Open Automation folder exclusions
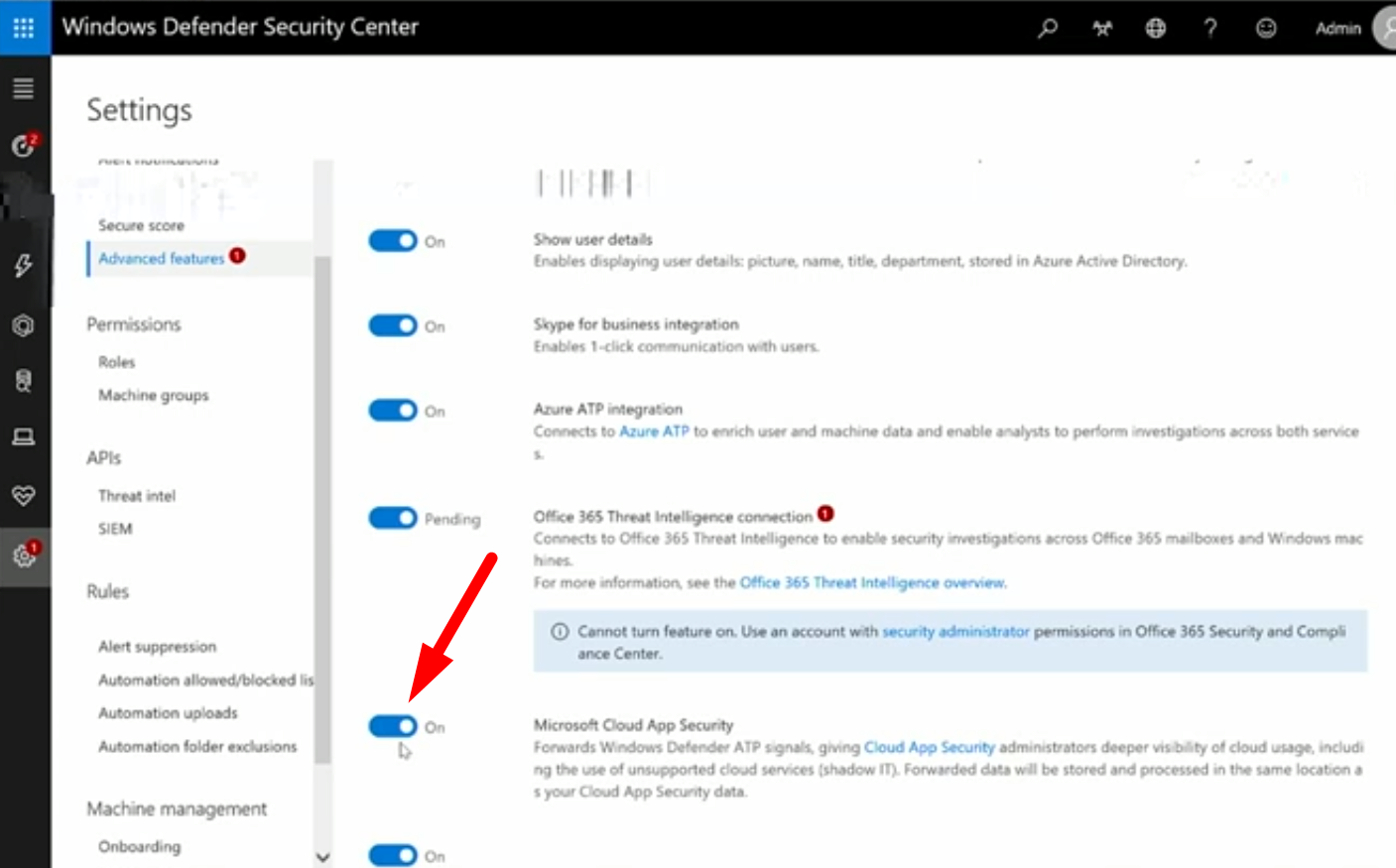 pyautogui.click(x=197, y=746)
